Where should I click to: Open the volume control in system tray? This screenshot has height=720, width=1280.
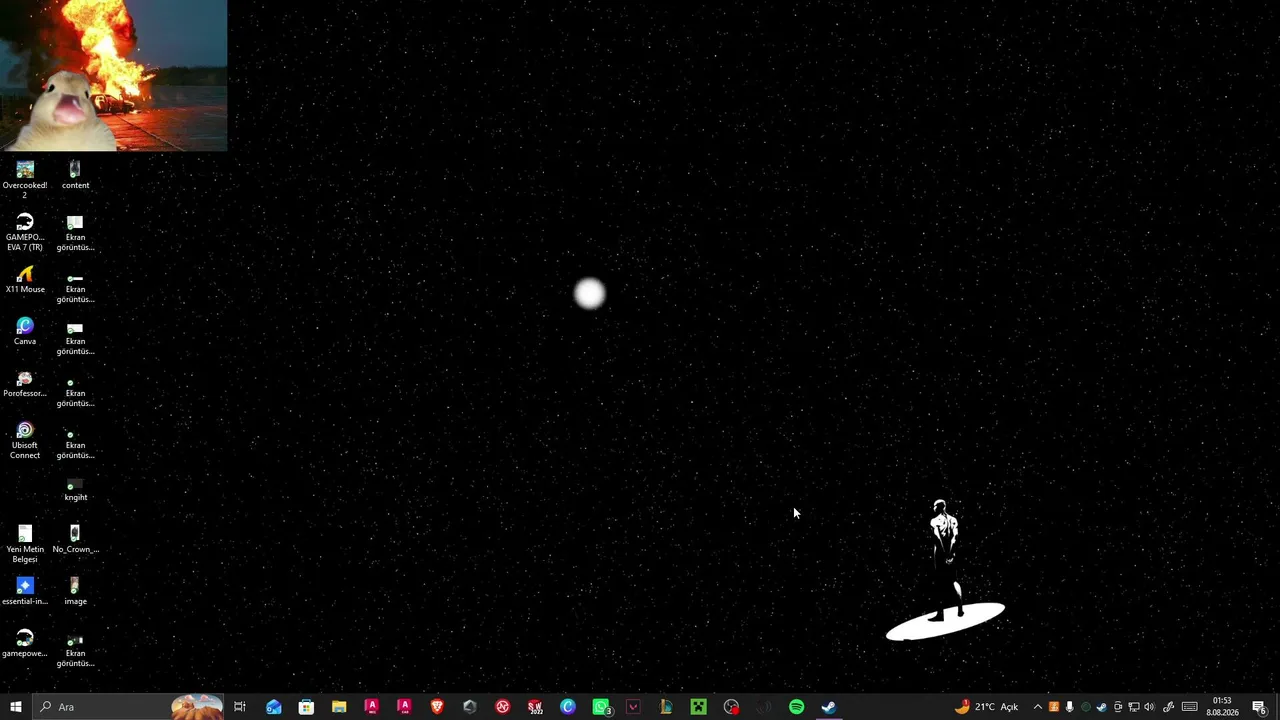click(x=1149, y=707)
